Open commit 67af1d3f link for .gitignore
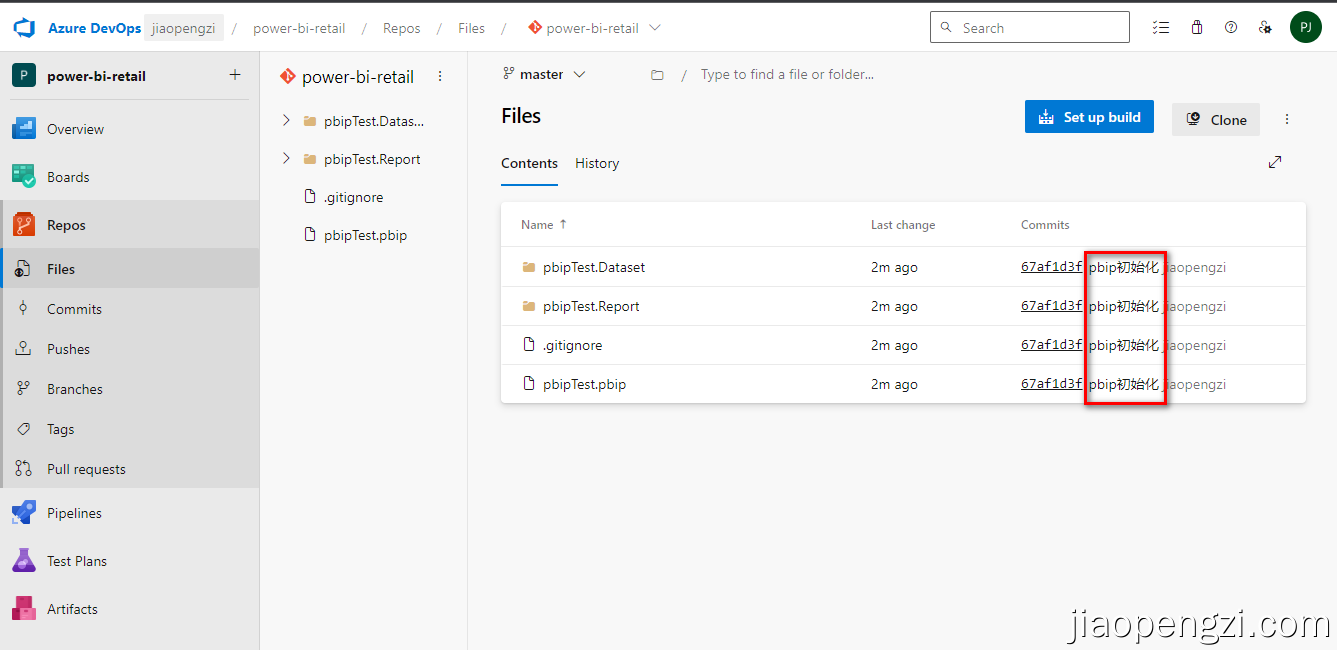 (x=1051, y=345)
